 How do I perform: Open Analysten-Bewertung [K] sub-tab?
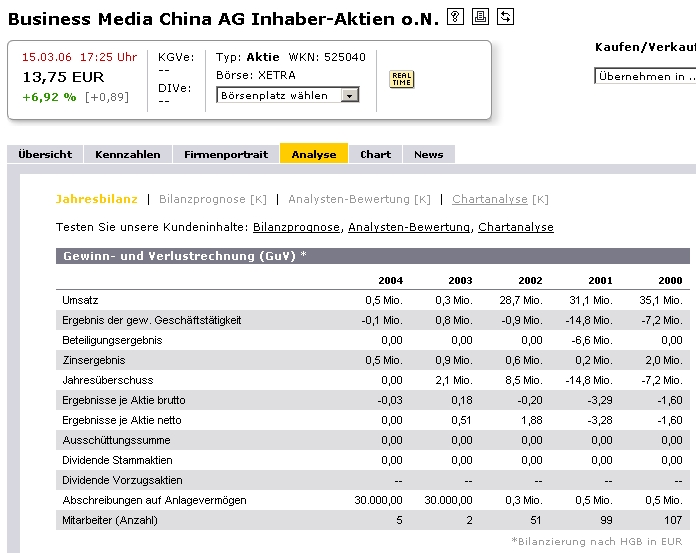tap(360, 199)
